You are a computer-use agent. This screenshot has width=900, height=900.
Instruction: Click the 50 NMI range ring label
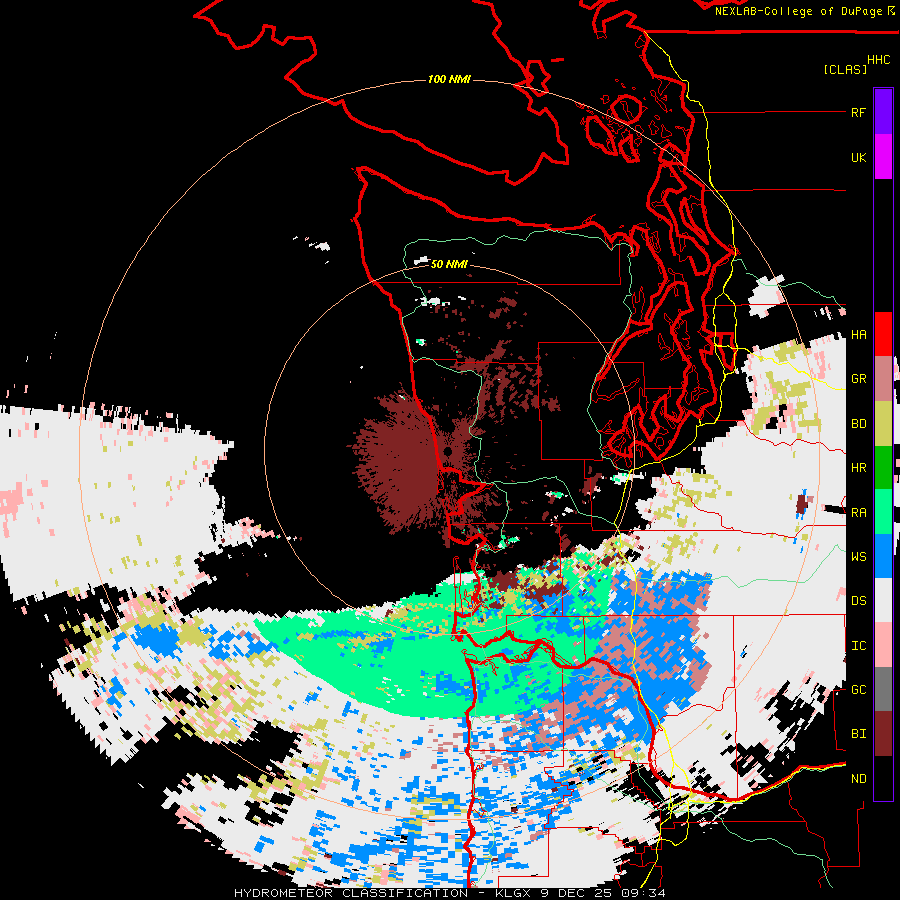(x=449, y=264)
